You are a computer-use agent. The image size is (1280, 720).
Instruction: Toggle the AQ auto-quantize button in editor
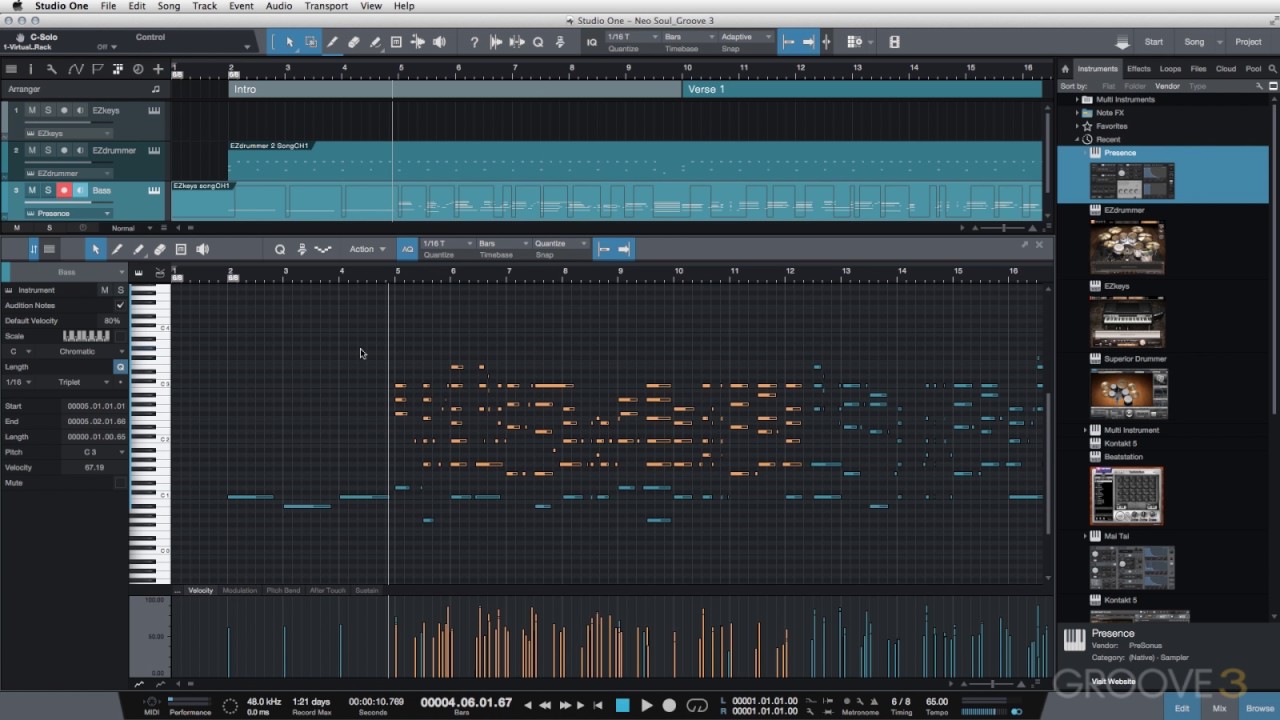[x=407, y=249]
